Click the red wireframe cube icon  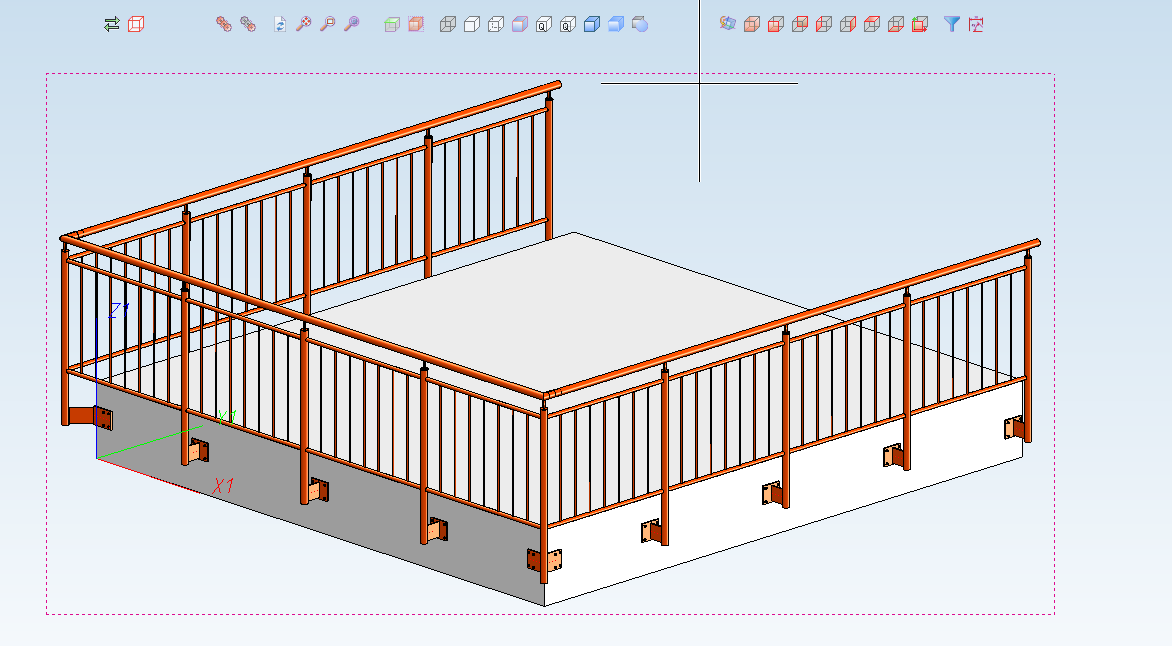136,24
